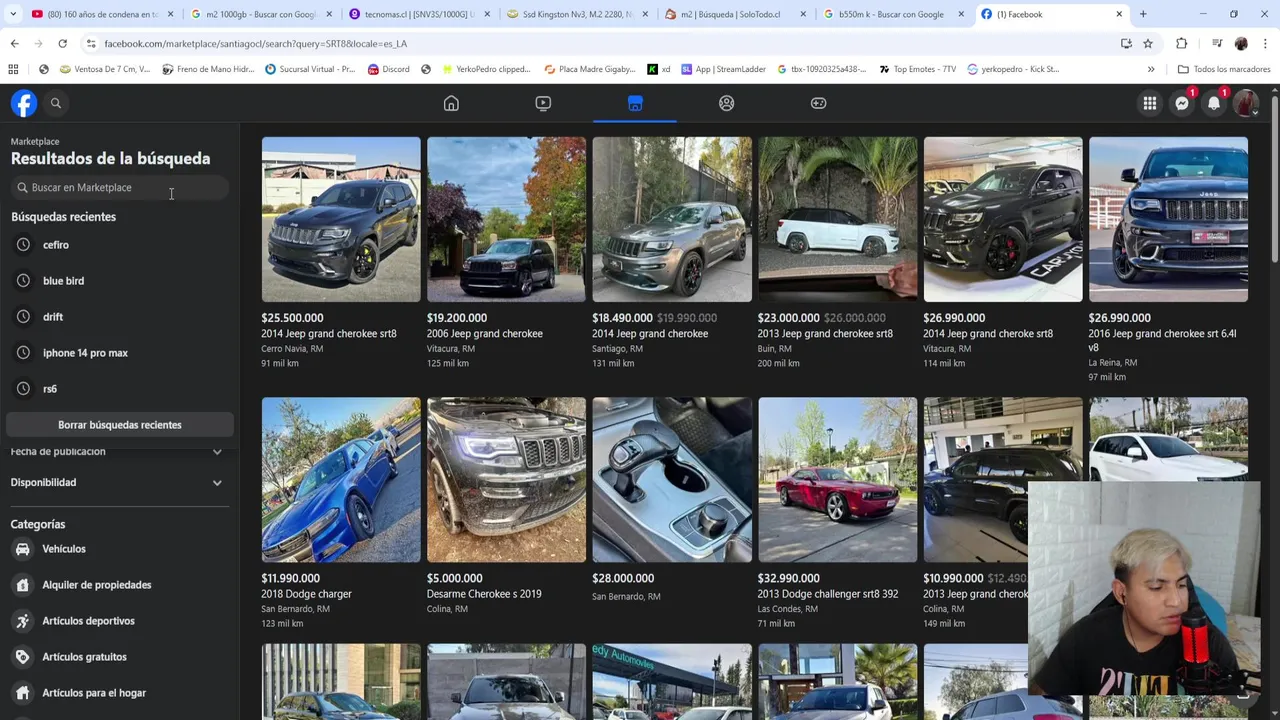This screenshot has width=1280, height=720.
Task: Click the Artículos gratuitos category icon
Action: click(23, 657)
